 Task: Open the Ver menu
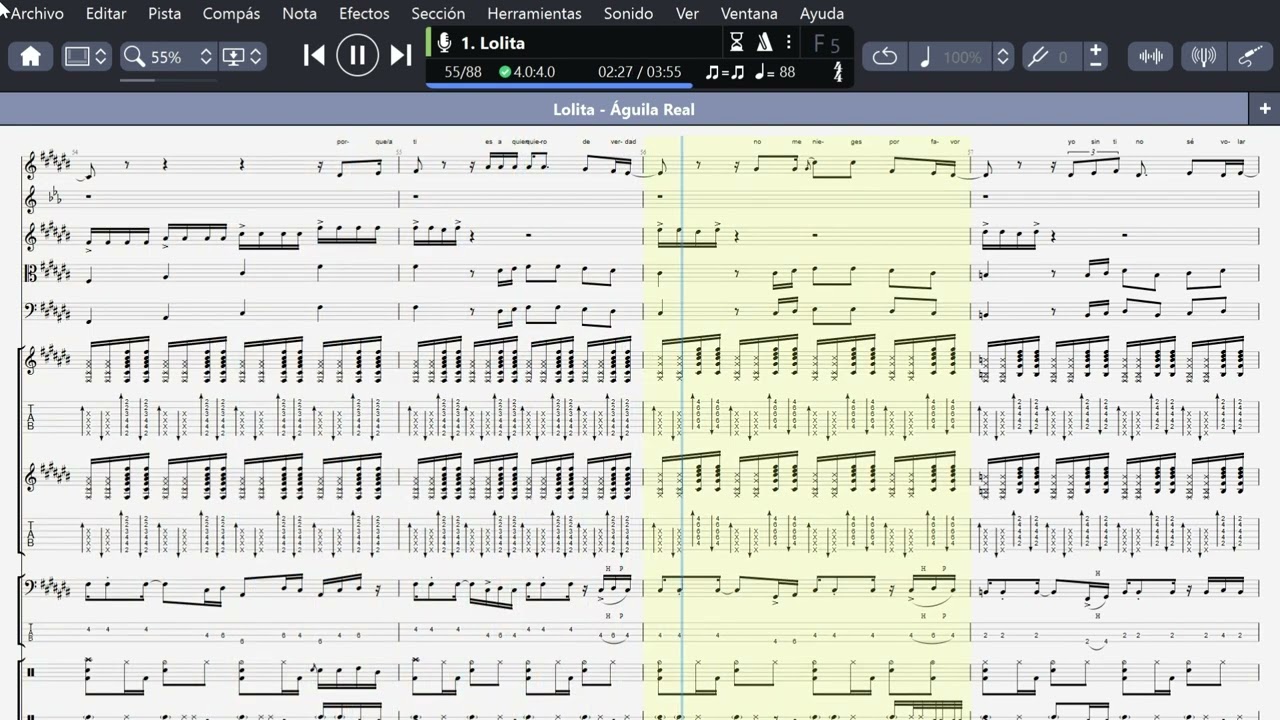687,13
